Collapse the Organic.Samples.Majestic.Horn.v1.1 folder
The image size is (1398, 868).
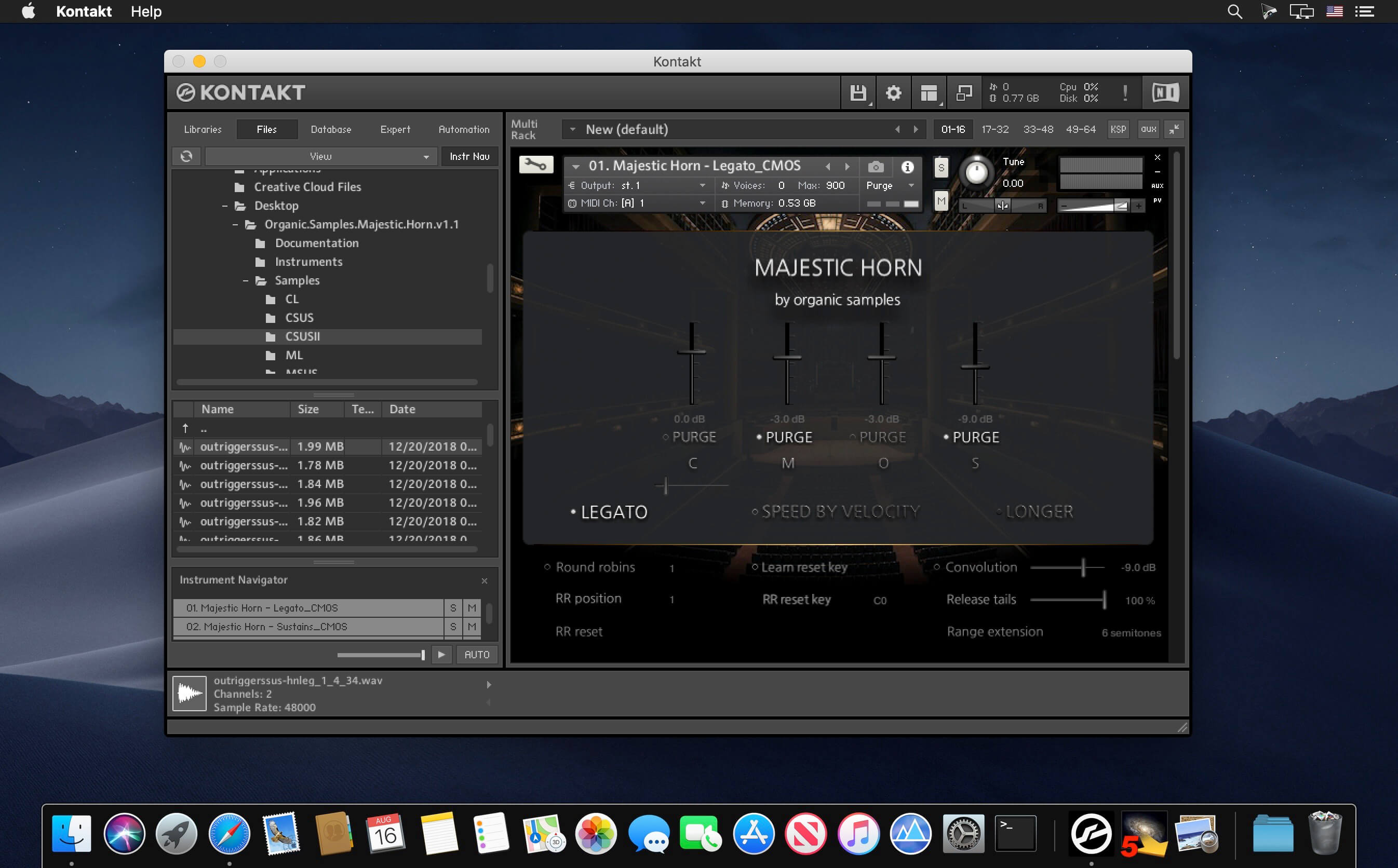coord(235,225)
